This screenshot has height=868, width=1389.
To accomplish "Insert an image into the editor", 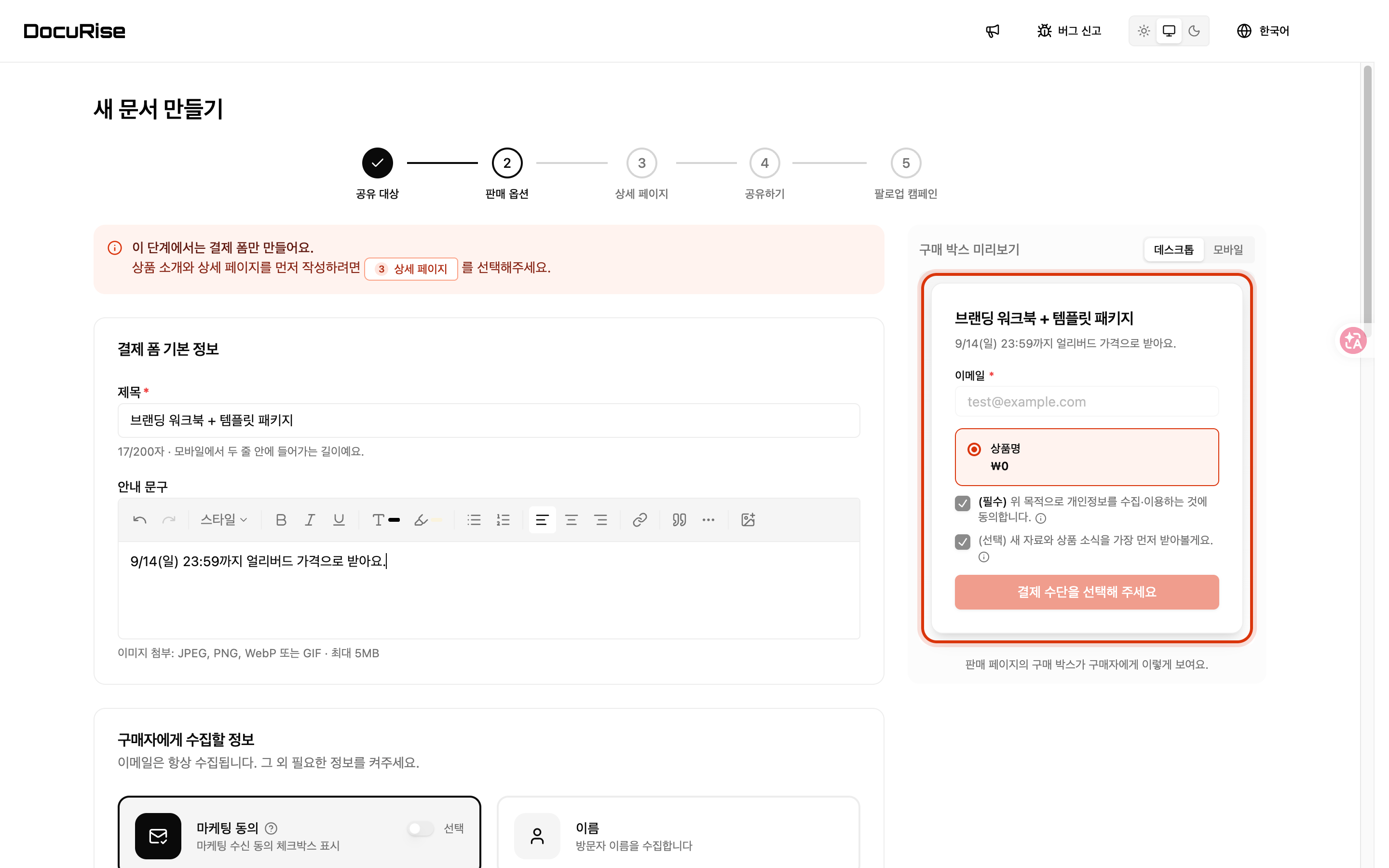I will tap(748, 520).
